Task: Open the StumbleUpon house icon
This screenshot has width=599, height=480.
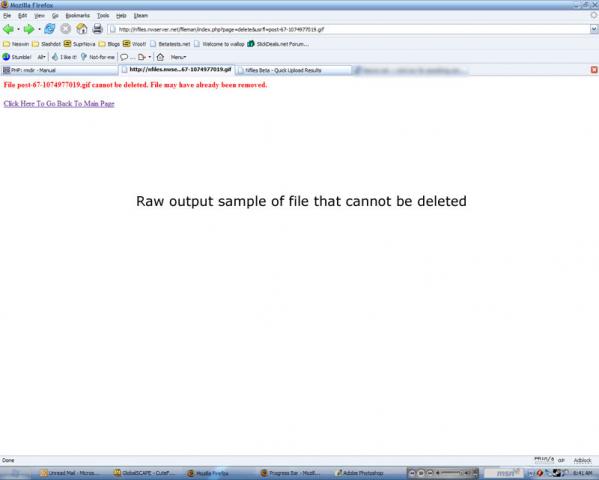Action: (160, 57)
